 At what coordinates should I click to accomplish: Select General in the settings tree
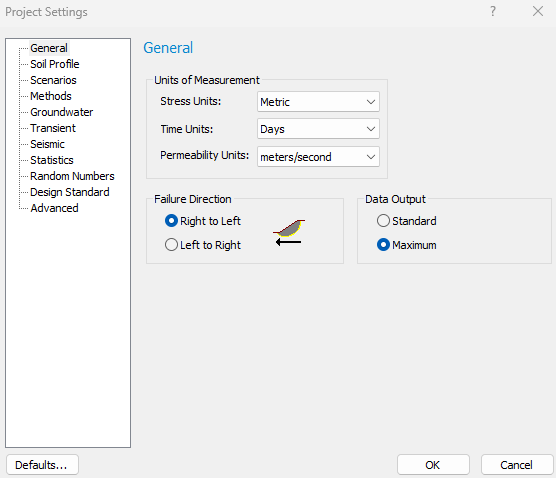click(x=49, y=48)
